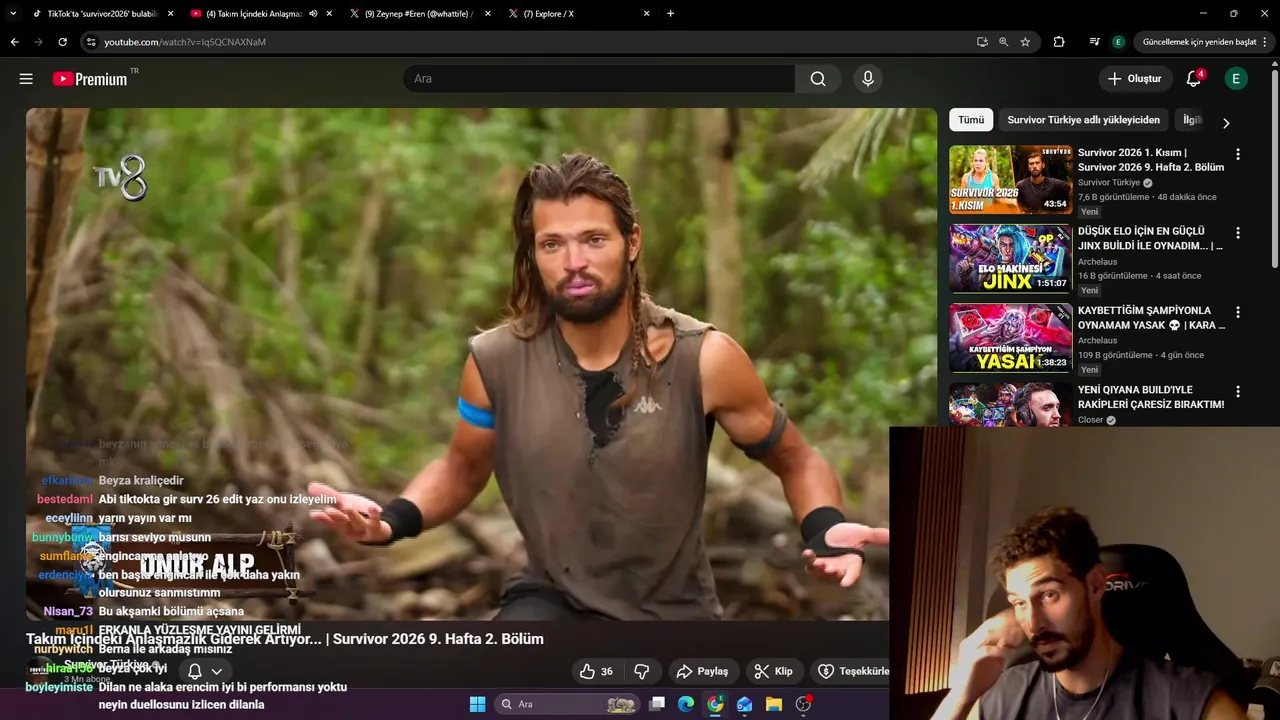This screenshot has width=1280, height=720.
Task: Click the search magnifier button
Action: tap(818, 79)
